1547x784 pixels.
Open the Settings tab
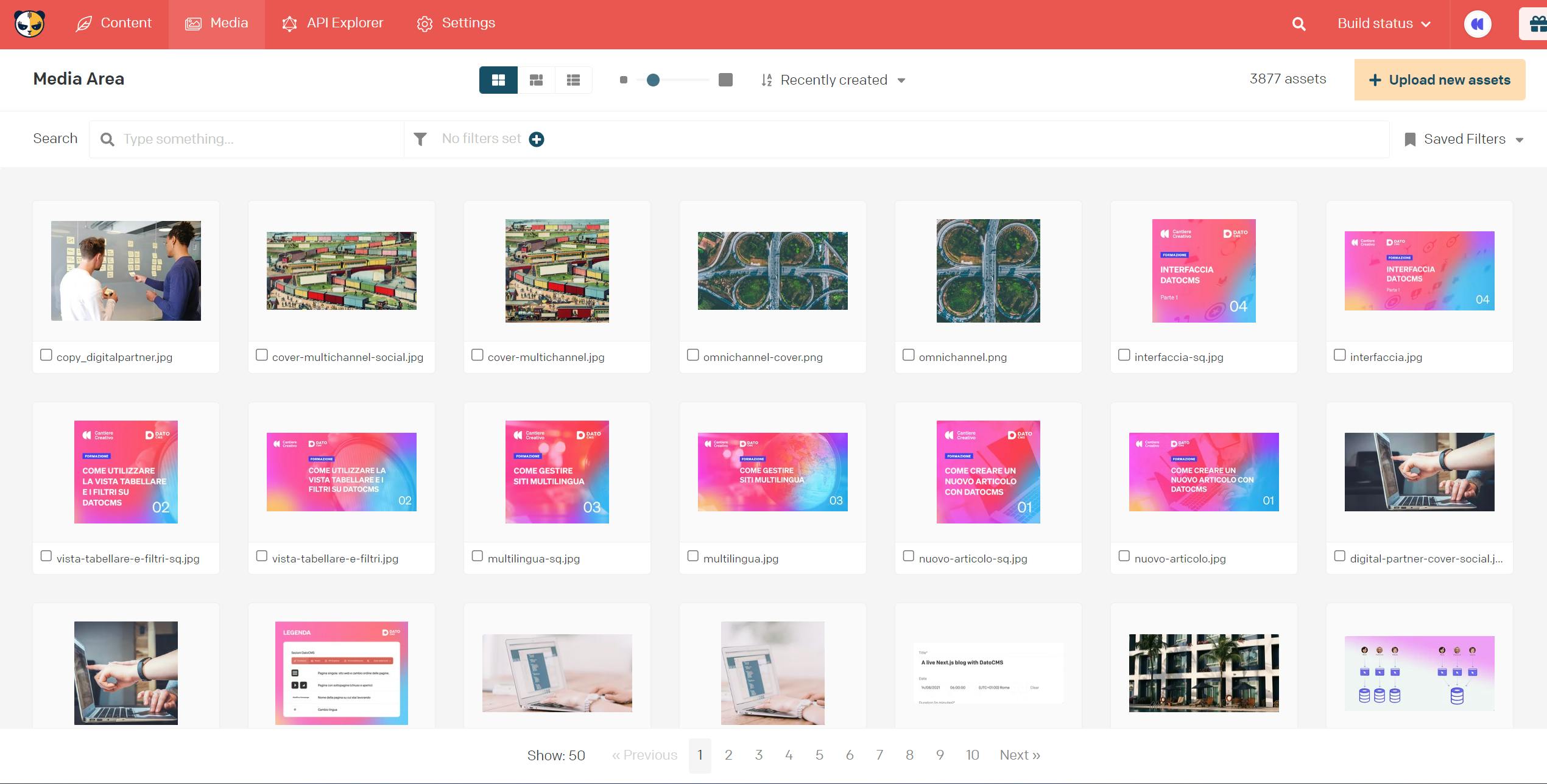[x=456, y=24]
